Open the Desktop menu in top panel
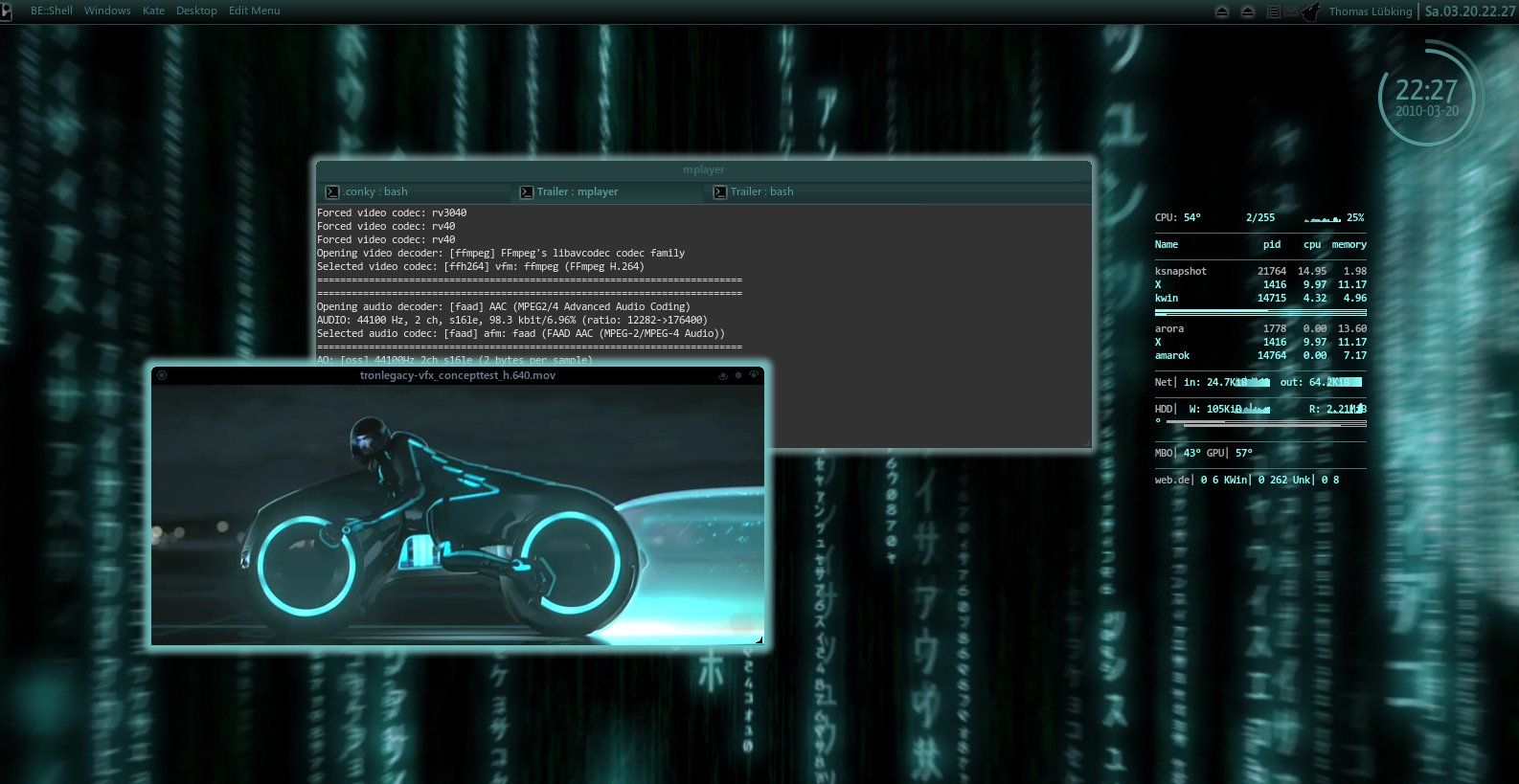Image resolution: width=1519 pixels, height=784 pixels. [196, 11]
